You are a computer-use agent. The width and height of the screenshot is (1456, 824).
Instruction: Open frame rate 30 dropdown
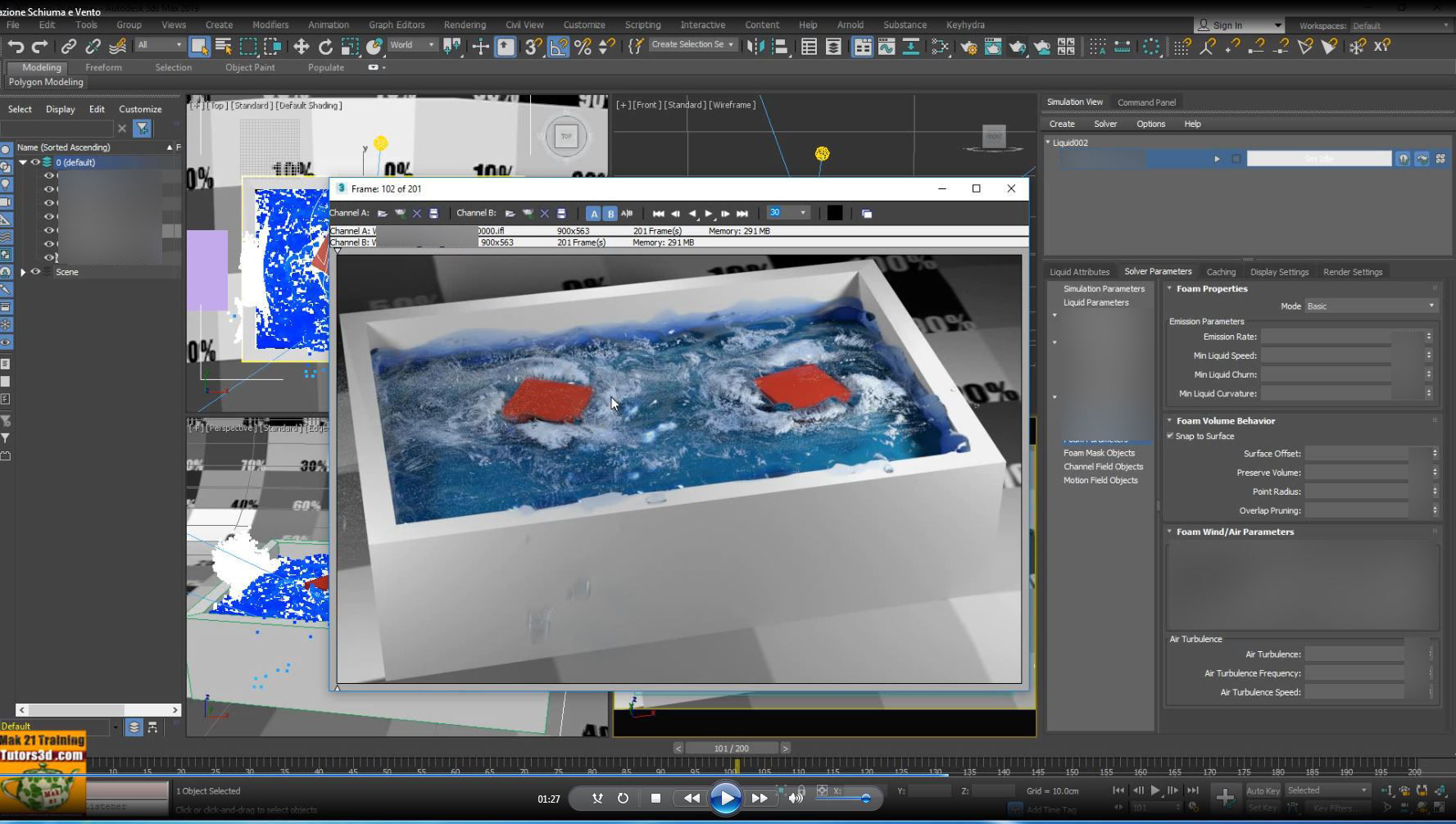coord(787,213)
